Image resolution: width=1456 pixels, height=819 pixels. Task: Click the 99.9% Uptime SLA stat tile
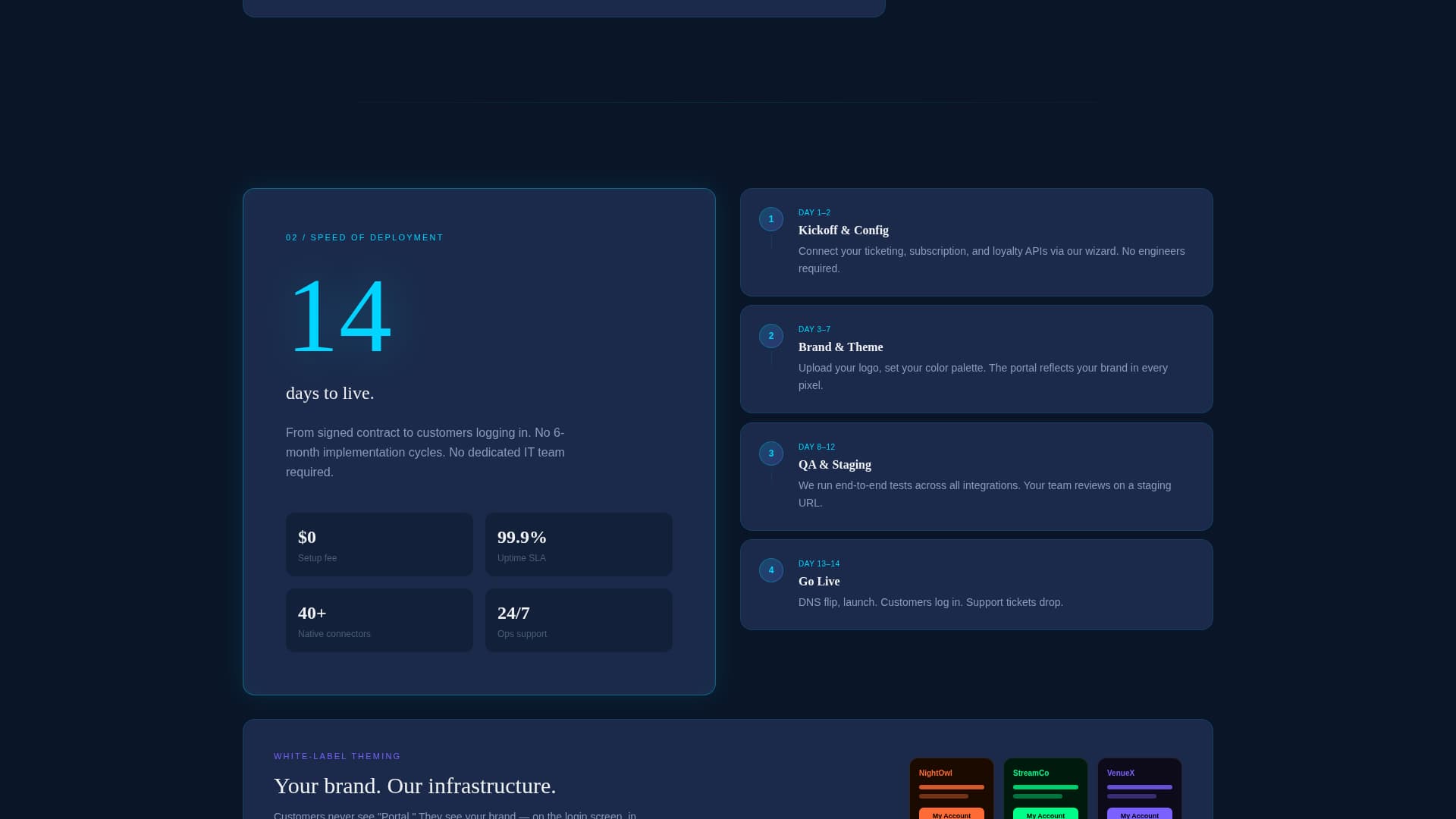tap(579, 544)
